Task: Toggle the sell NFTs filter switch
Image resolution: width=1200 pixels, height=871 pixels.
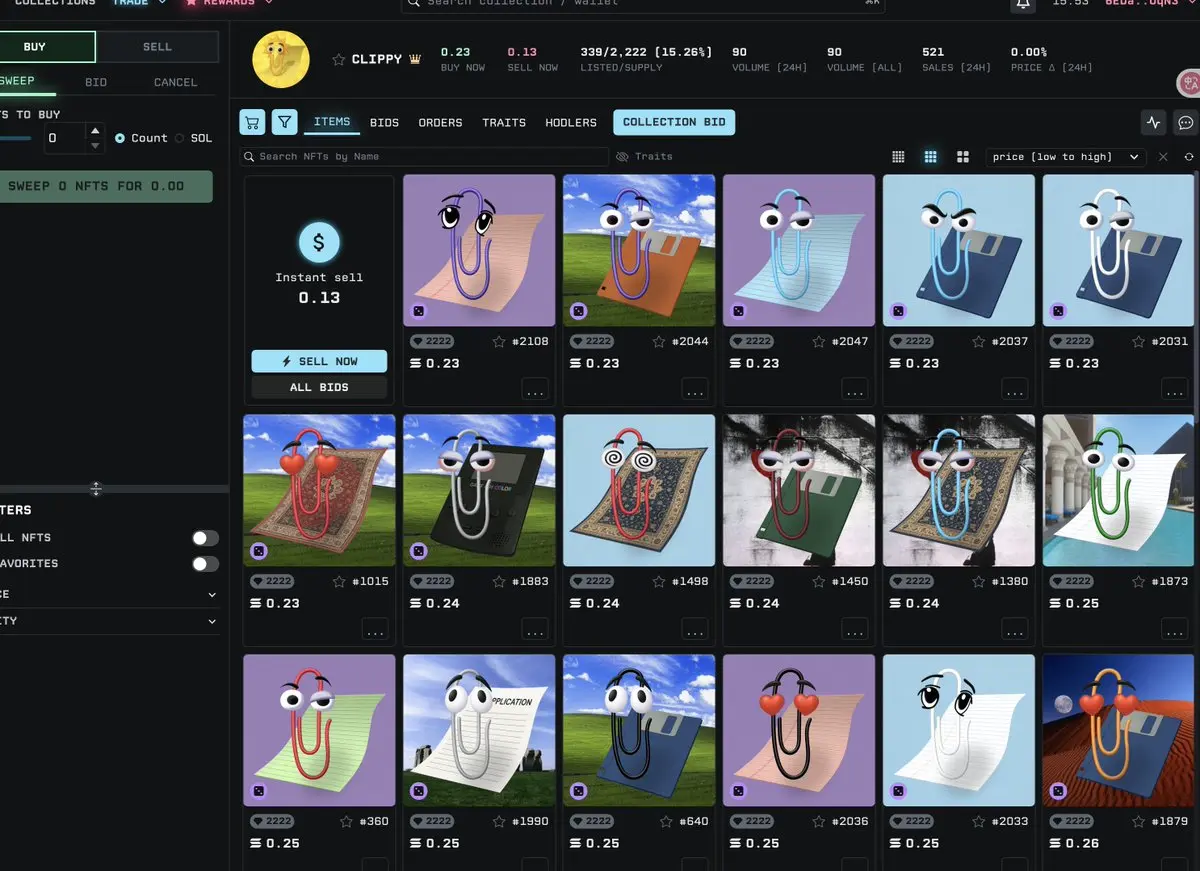Action: [205, 538]
